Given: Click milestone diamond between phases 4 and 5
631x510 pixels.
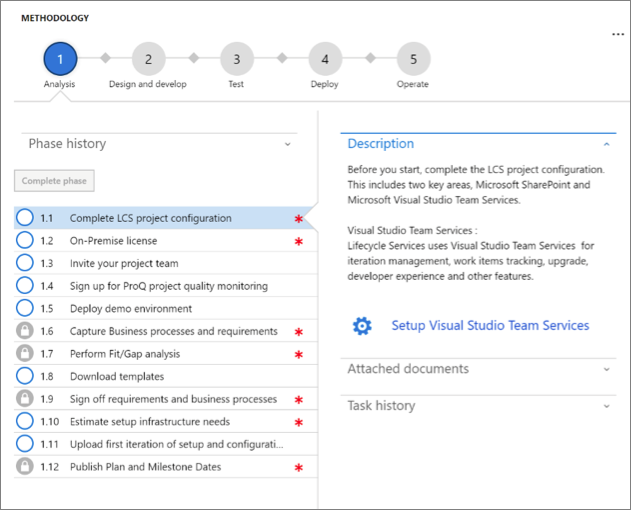Looking at the screenshot, I should [x=371, y=58].
